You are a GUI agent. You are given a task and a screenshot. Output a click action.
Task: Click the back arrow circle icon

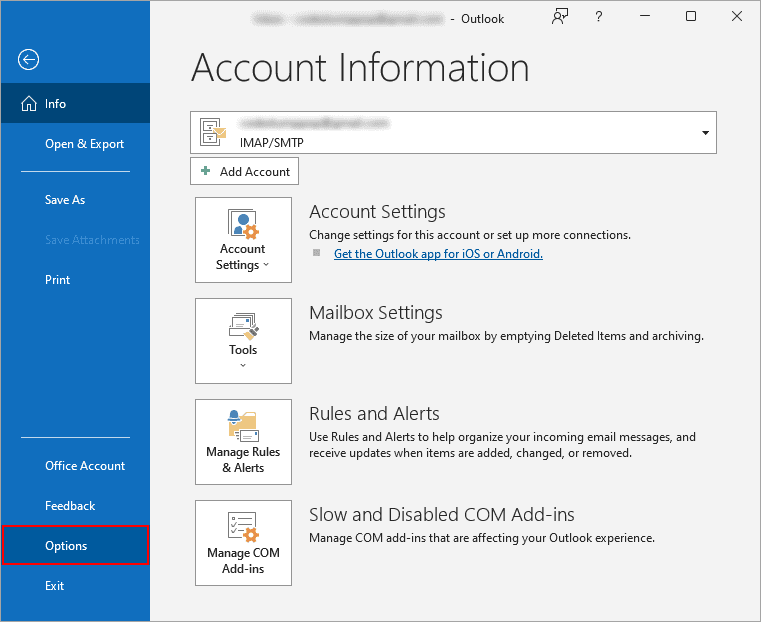28,60
